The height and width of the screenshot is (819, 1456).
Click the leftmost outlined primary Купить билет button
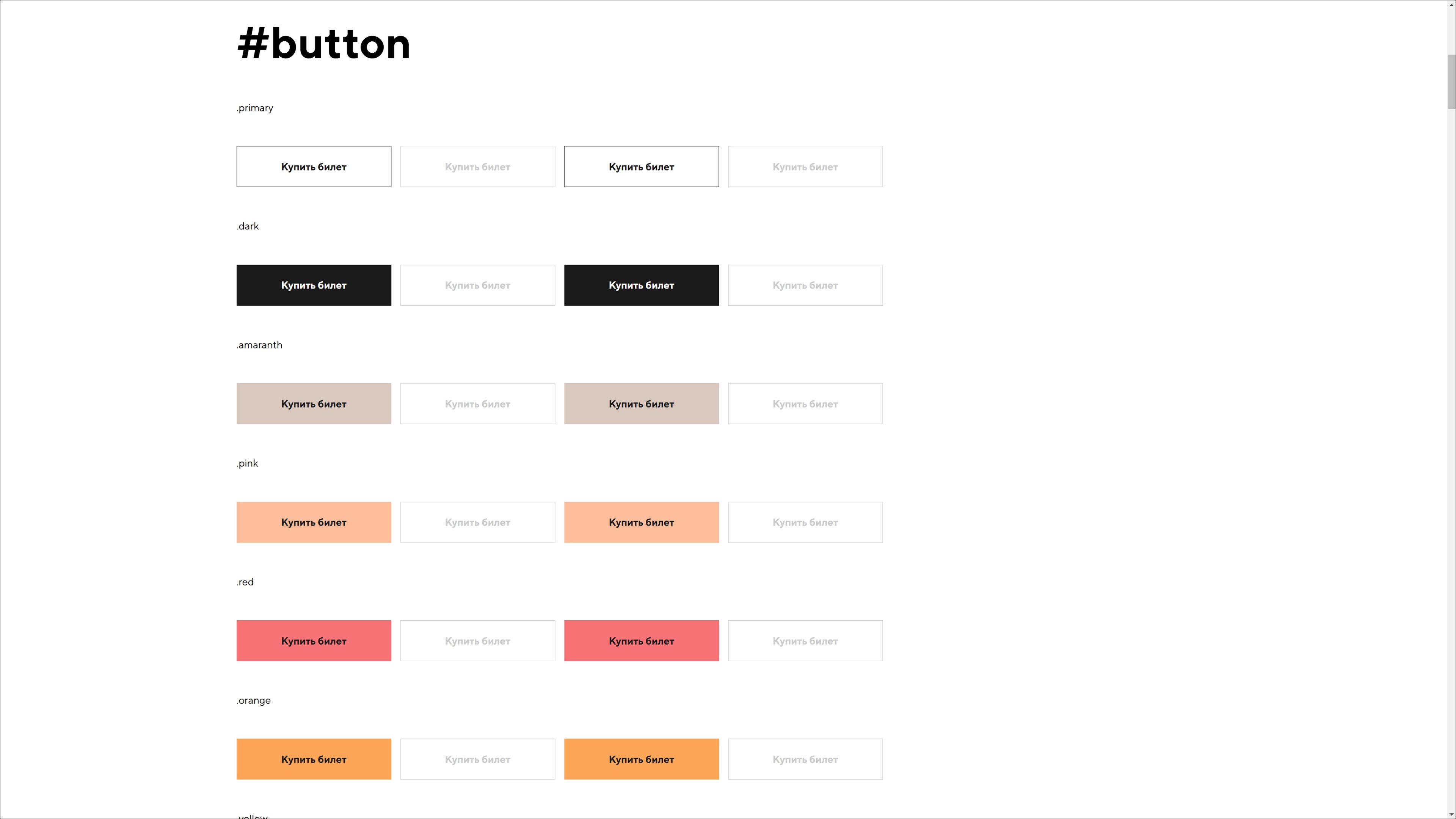click(x=314, y=167)
